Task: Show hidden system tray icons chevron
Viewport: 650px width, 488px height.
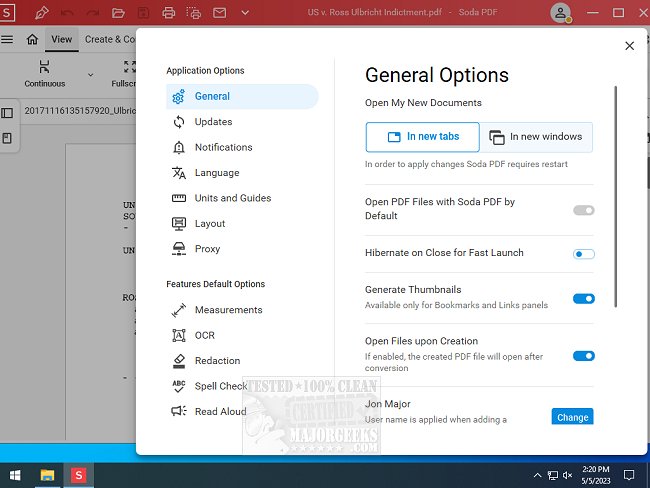Action: point(537,475)
